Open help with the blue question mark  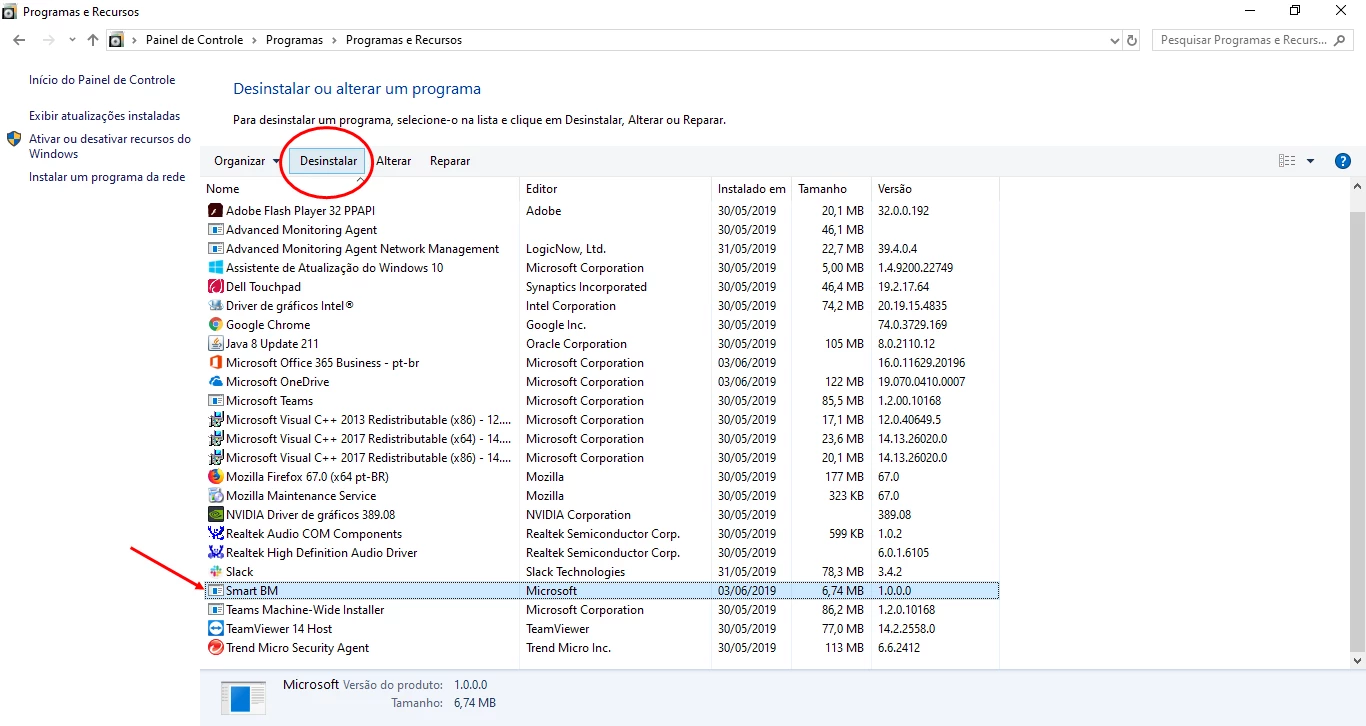click(x=1343, y=161)
